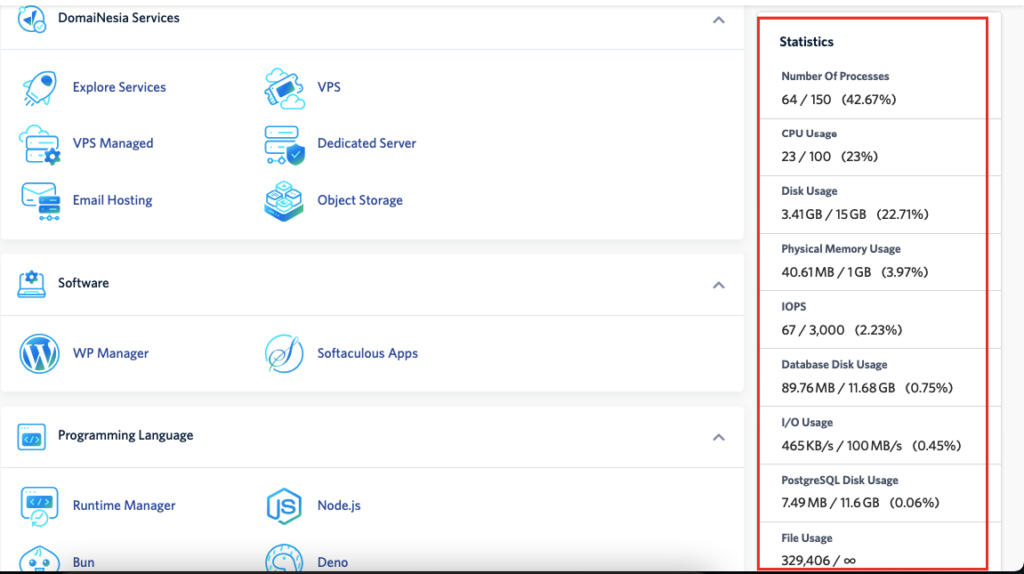This screenshot has height=574, width=1024.
Task: Click the DomaiNesia Services header title
Action: (119, 18)
